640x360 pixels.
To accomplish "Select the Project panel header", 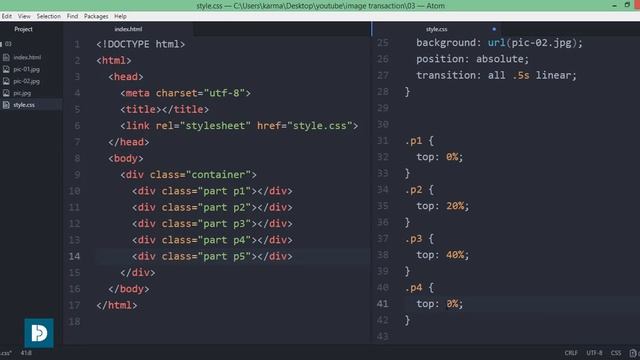I will pyautogui.click(x=23, y=29).
